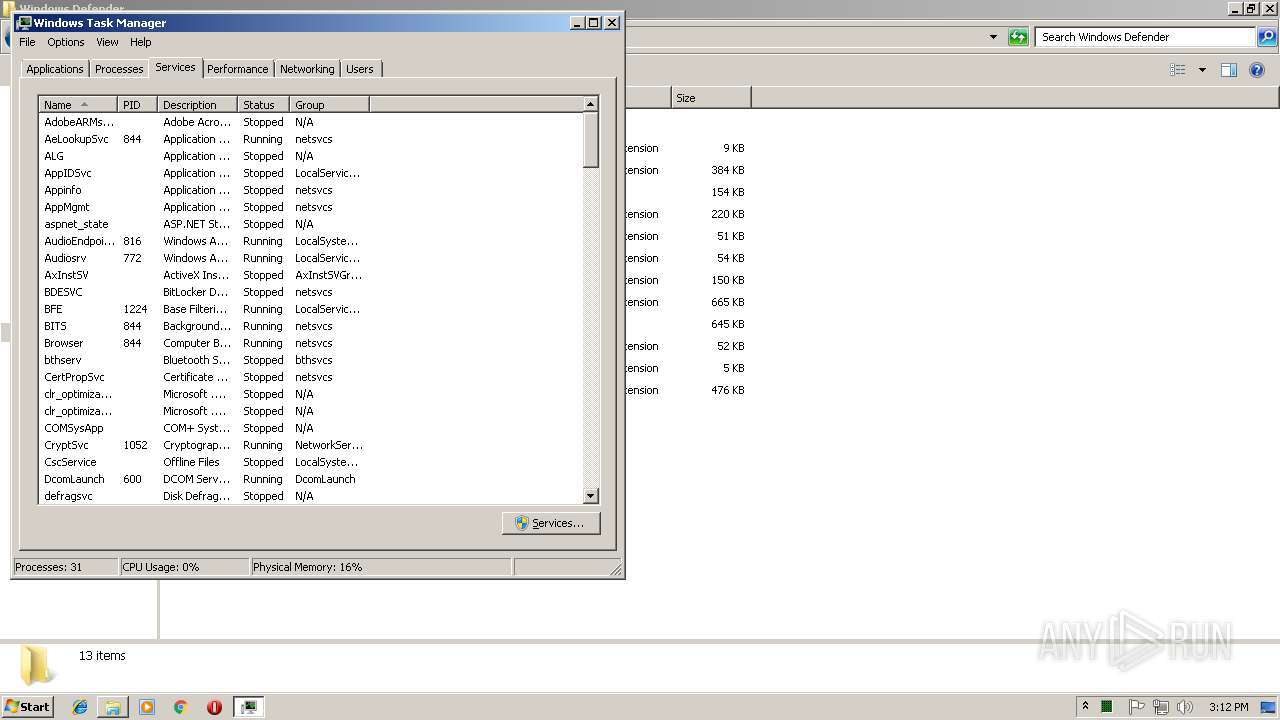The height and width of the screenshot is (720, 1280).
Task: Switch to the Networking tab
Action: (307, 69)
